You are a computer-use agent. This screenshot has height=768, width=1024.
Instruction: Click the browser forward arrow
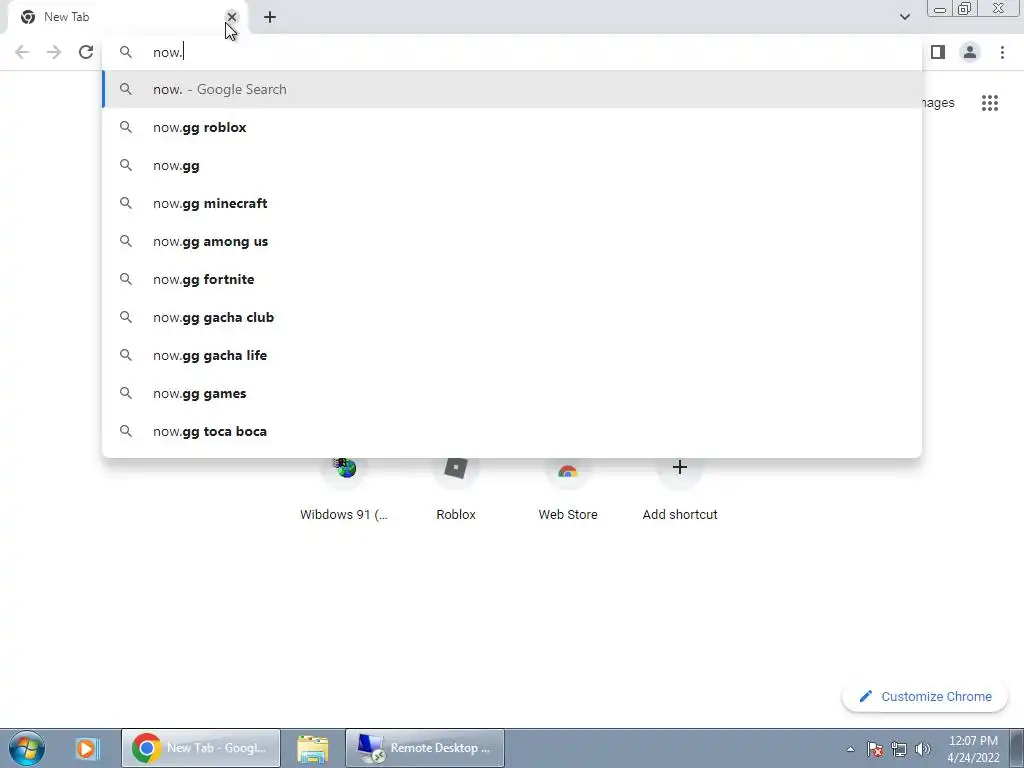click(x=54, y=52)
